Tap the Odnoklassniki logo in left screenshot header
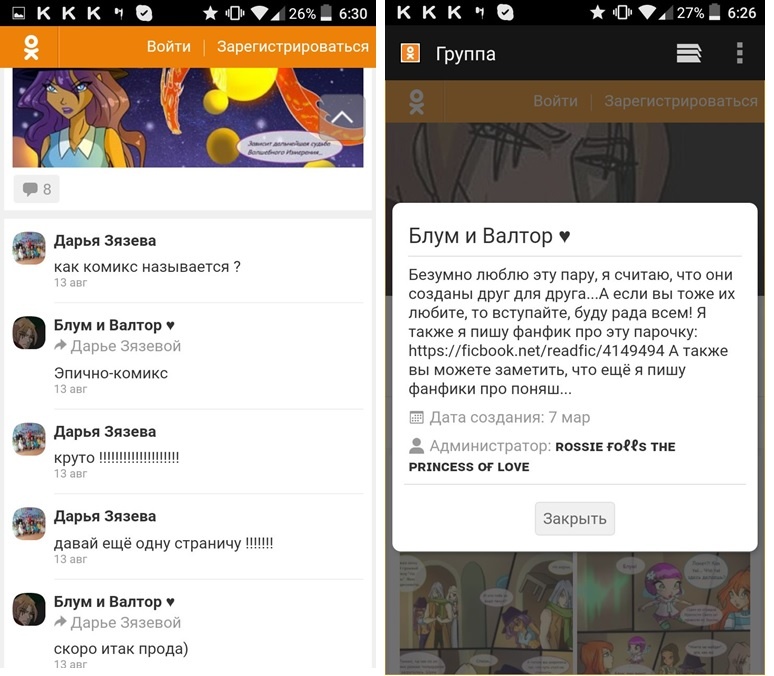 31,47
